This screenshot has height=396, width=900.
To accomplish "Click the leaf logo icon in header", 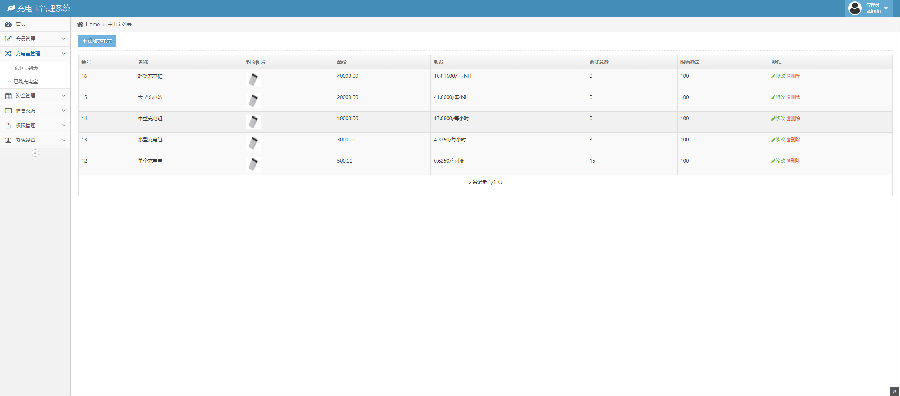I will [x=10, y=9].
